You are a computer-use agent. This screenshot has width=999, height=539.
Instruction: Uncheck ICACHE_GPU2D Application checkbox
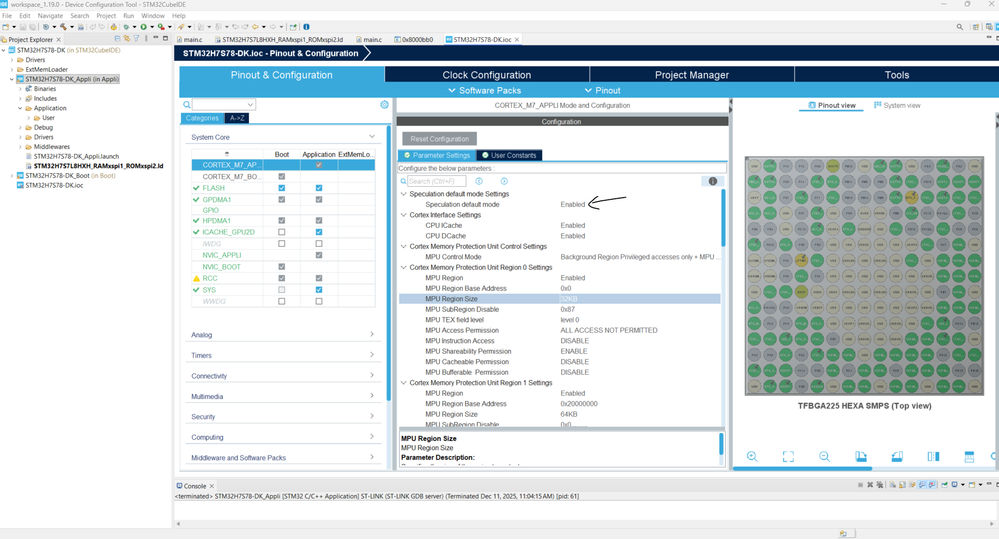coord(319,232)
